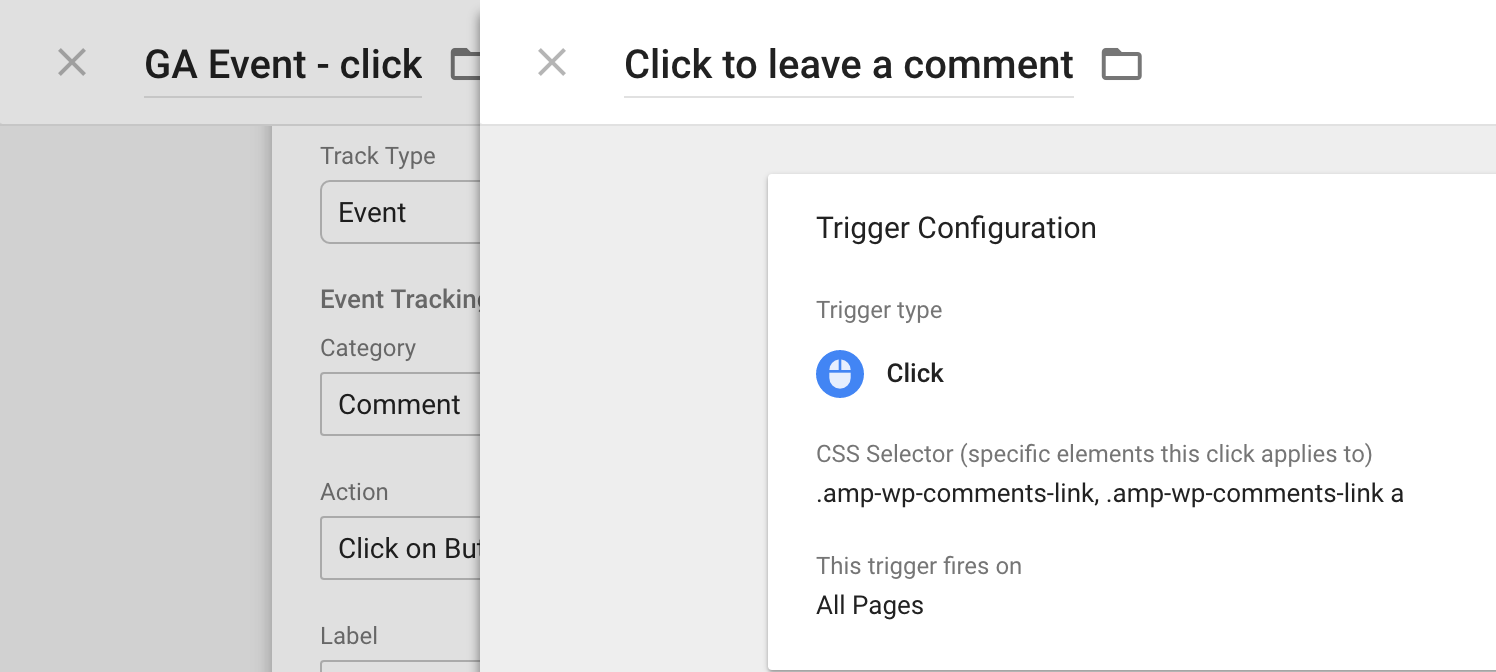Select the Click trigger type name

915,374
